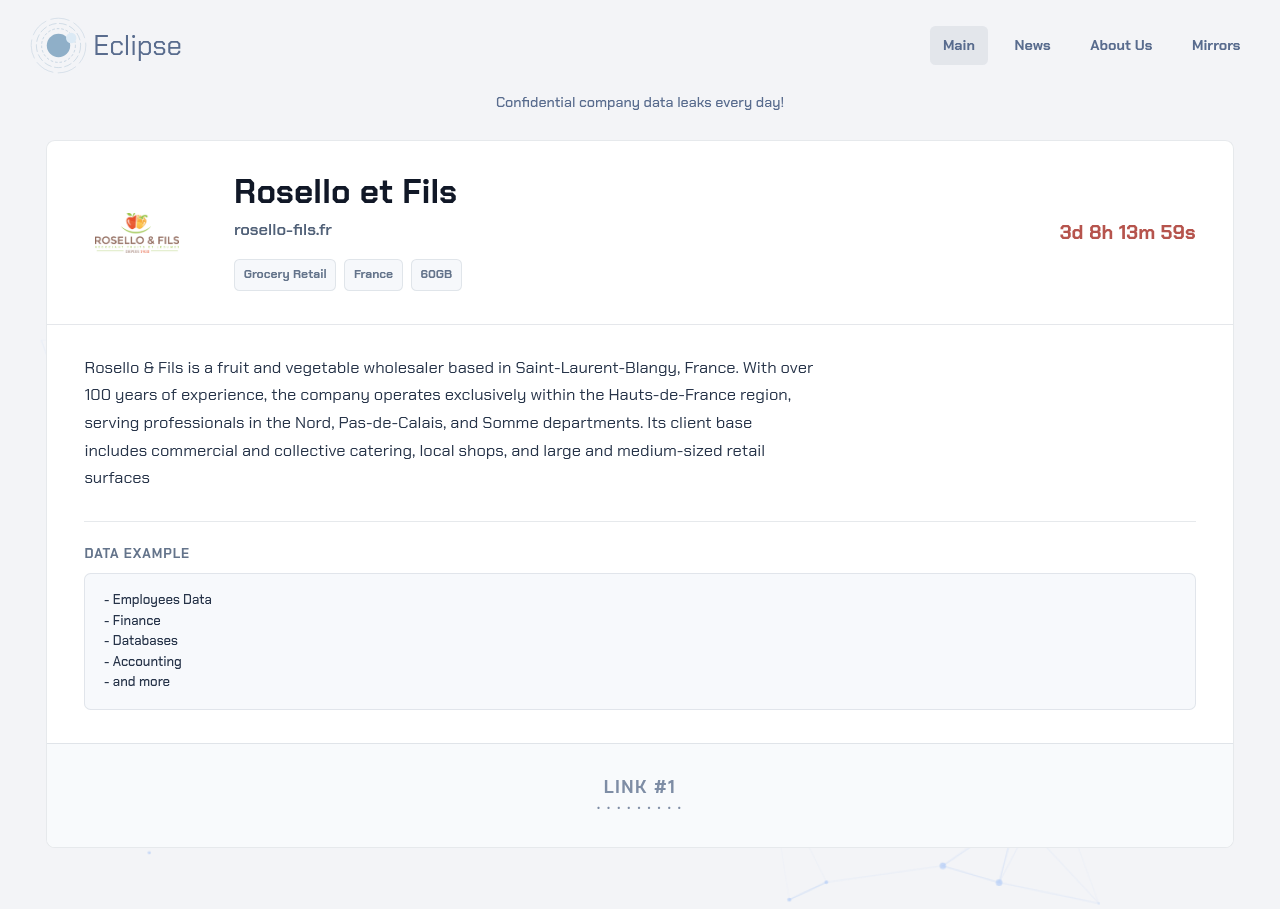Click the Rosello et Fils heading
The height and width of the screenshot is (909, 1280).
[x=345, y=191]
